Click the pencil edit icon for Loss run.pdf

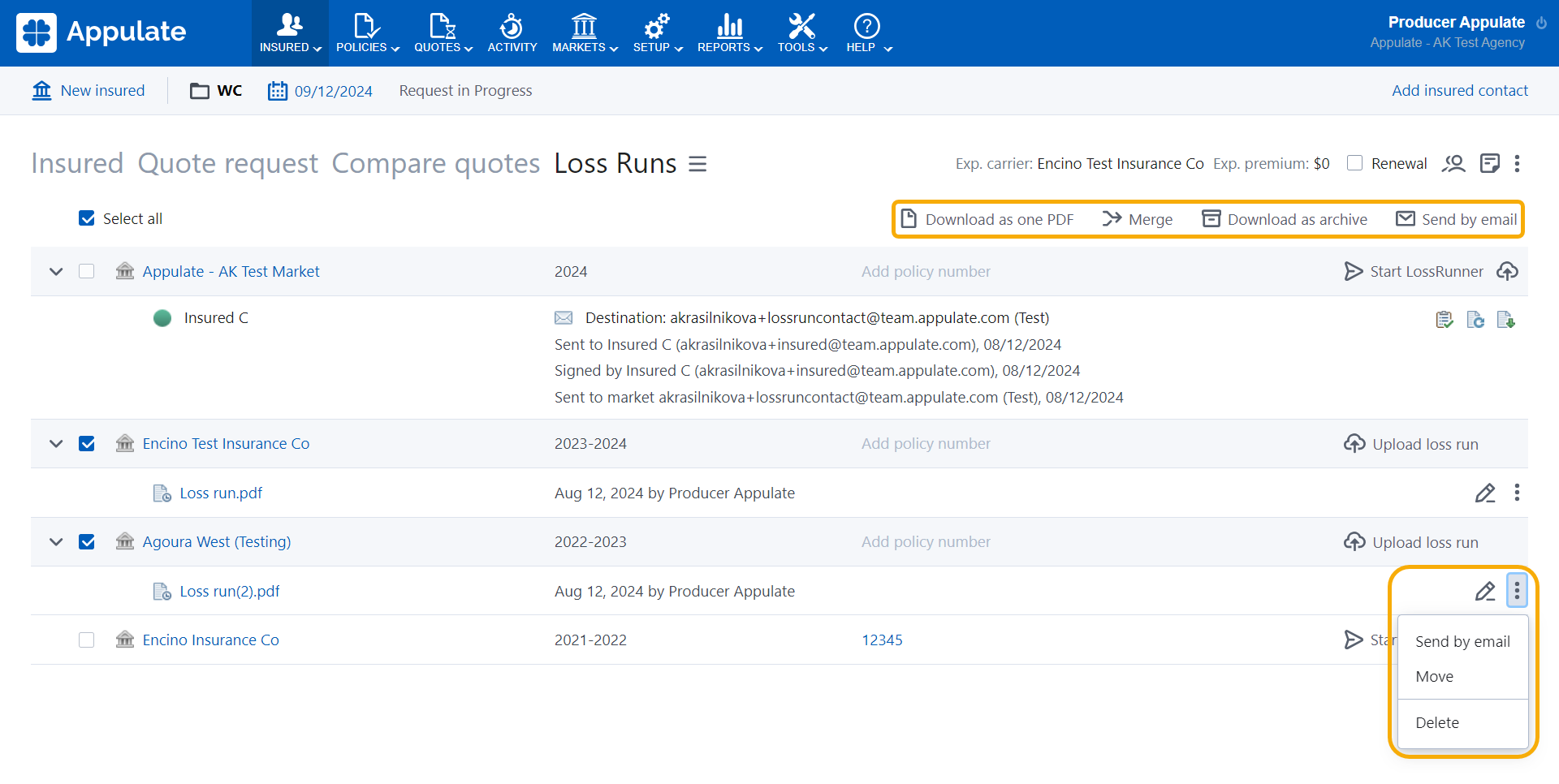1484,493
